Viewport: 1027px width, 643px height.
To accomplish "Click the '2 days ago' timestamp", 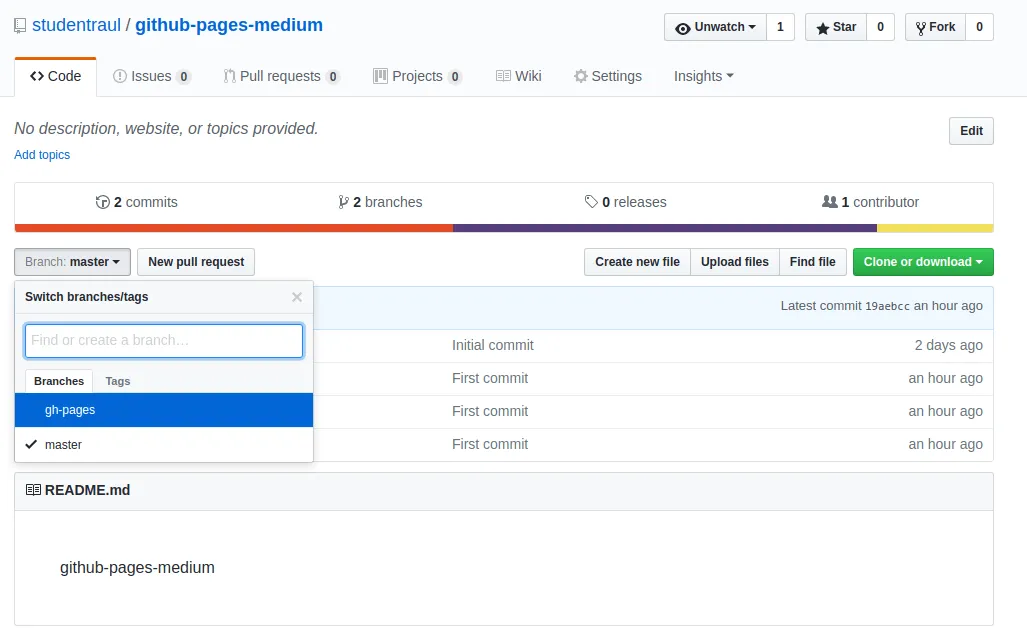I will click(948, 345).
